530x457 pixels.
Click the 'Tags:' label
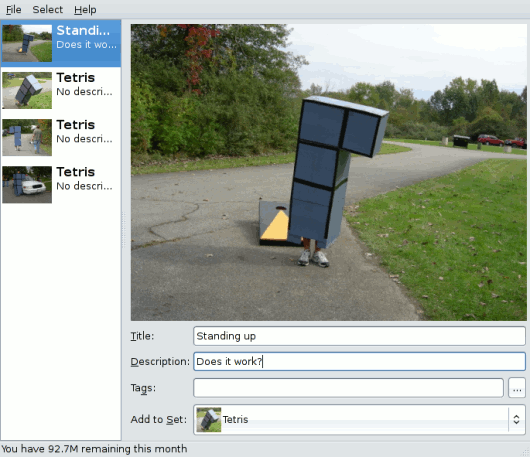pos(143,388)
